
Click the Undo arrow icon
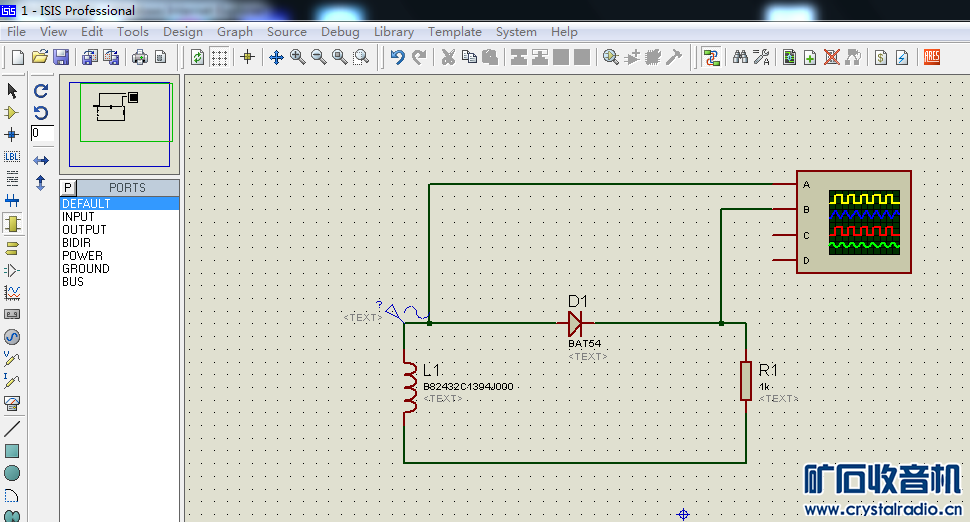point(397,57)
